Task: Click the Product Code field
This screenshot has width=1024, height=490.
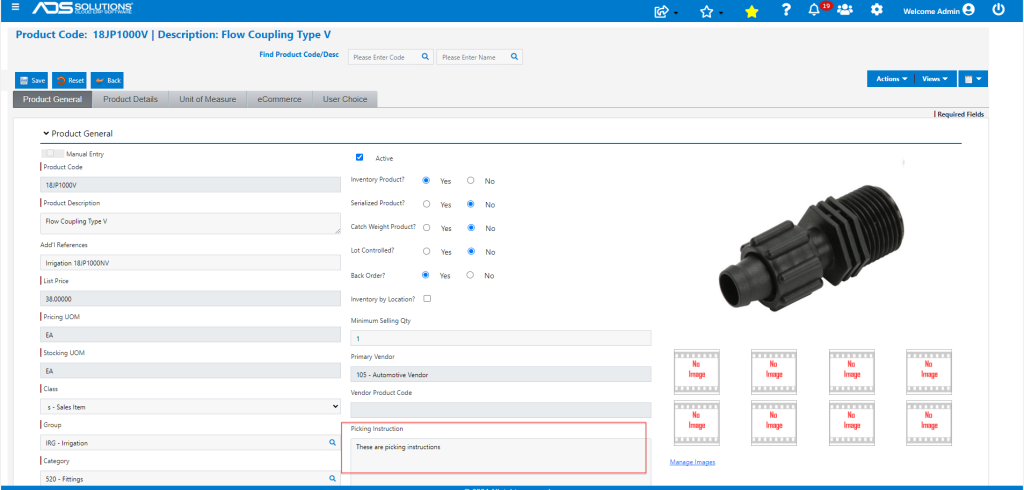Action: click(x=191, y=185)
